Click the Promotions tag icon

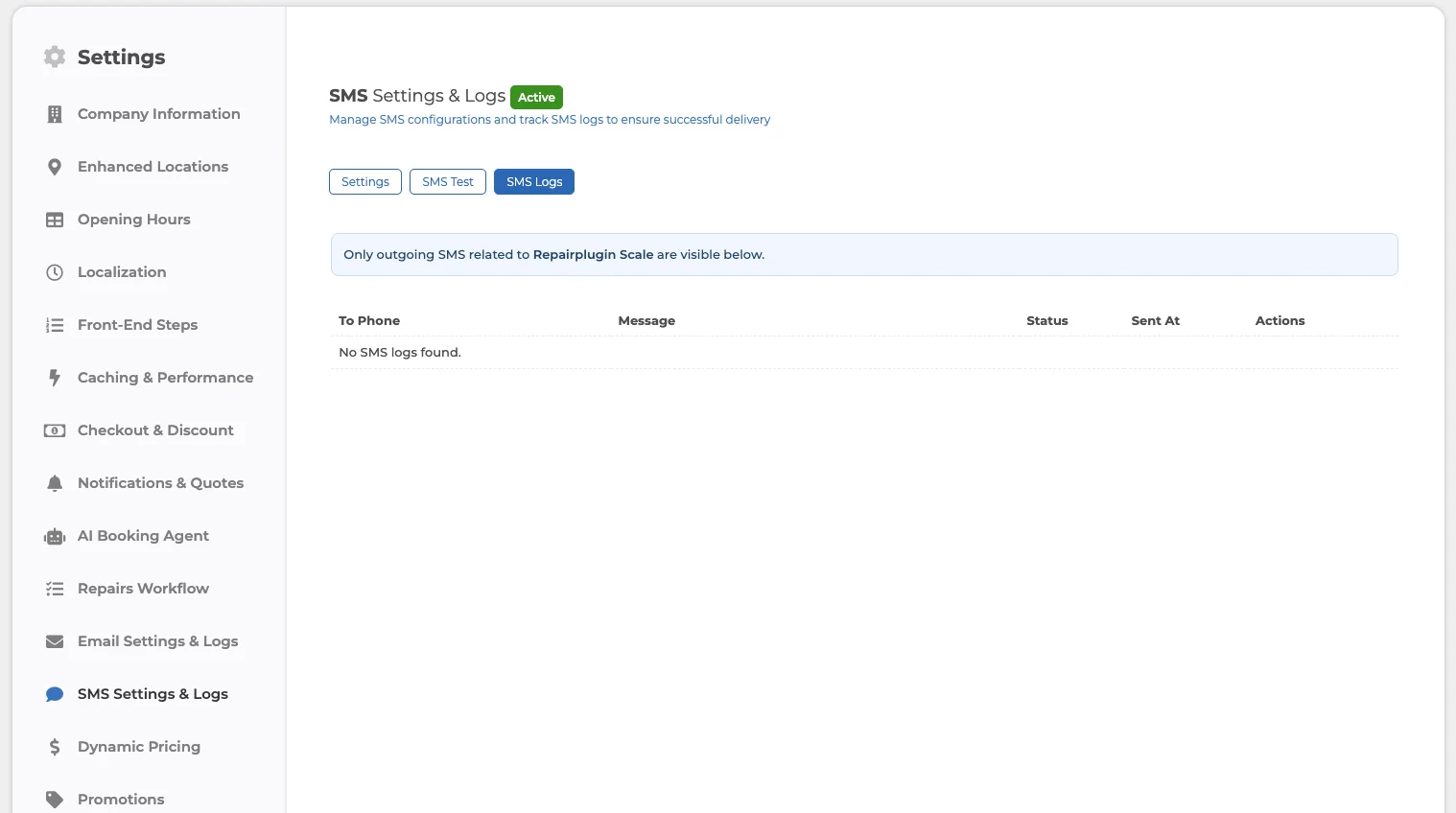point(55,800)
